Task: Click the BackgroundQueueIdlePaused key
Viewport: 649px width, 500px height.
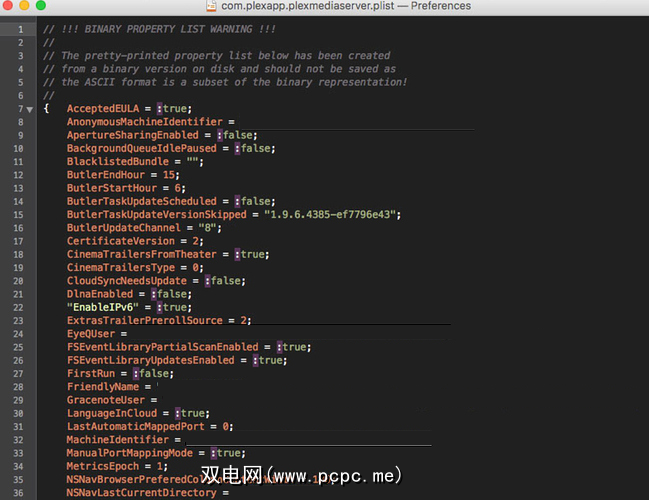Action: point(142,148)
